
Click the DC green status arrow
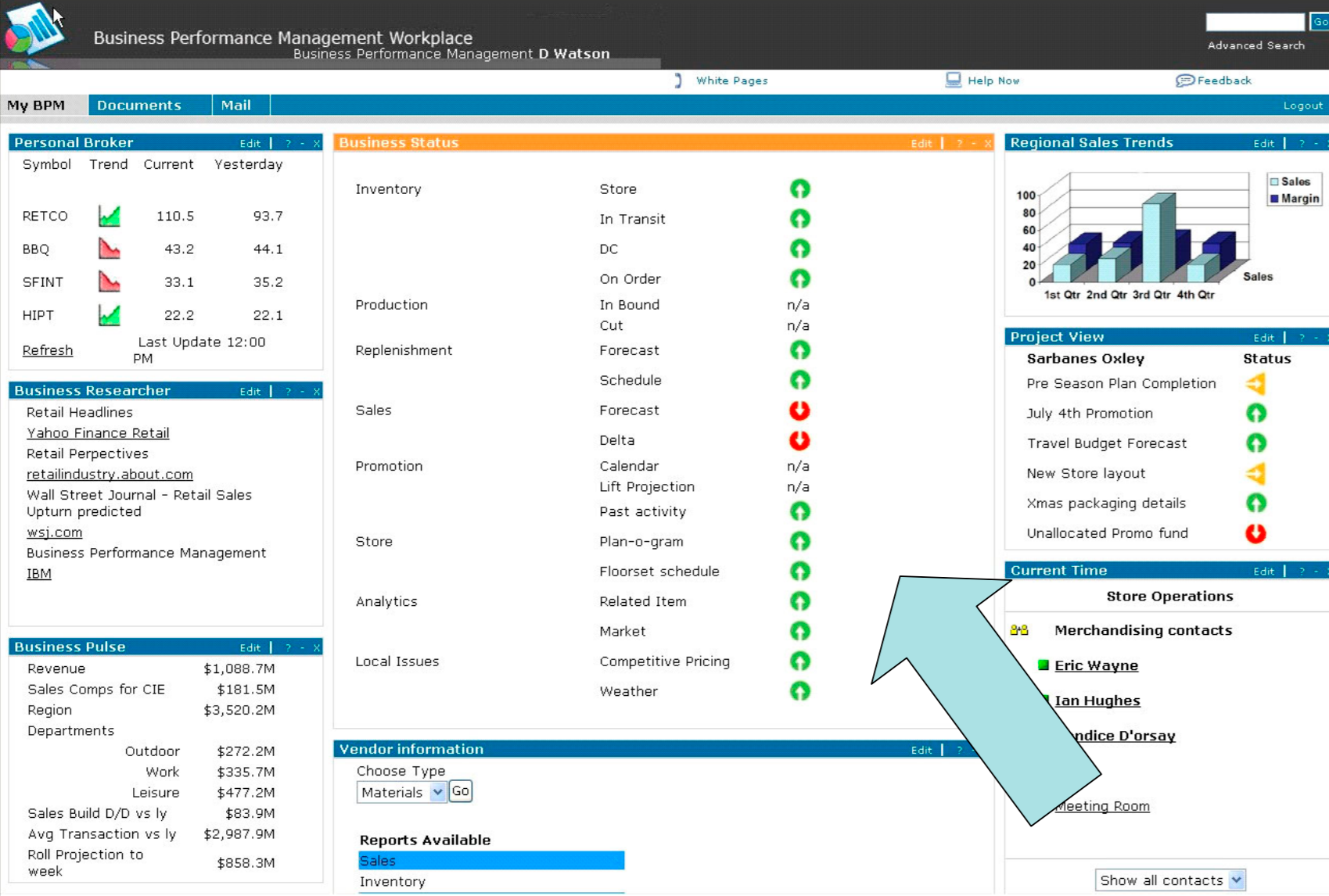(799, 249)
